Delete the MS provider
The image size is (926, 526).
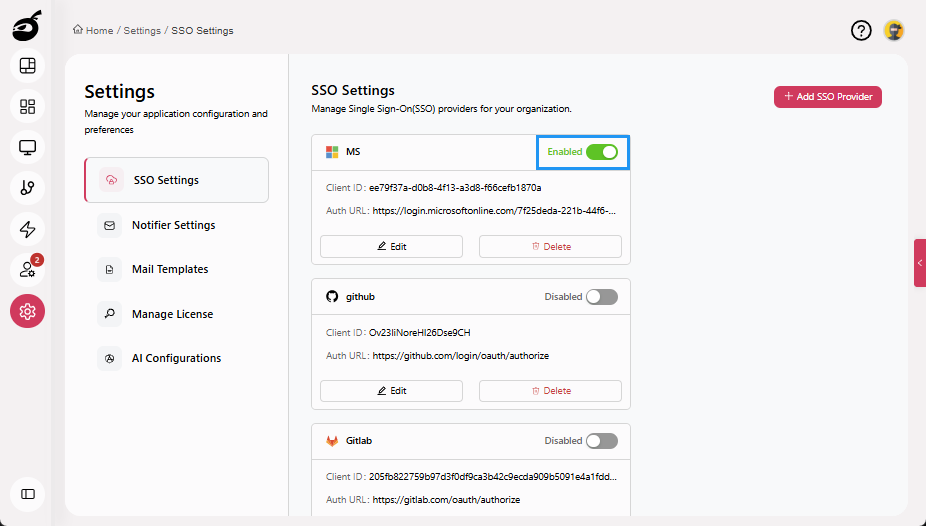[550, 247]
